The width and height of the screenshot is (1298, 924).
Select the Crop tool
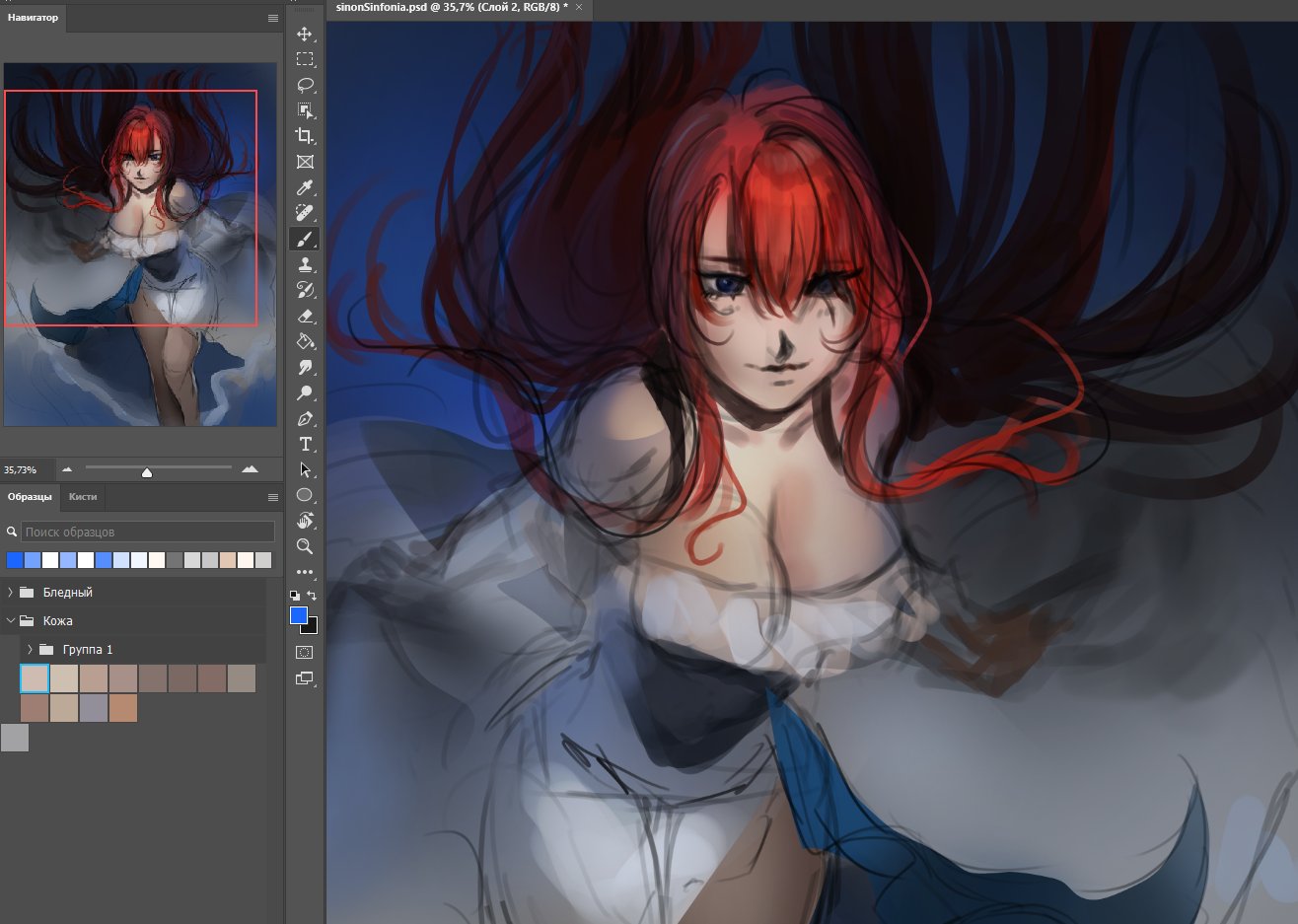[x=305, y=136]
